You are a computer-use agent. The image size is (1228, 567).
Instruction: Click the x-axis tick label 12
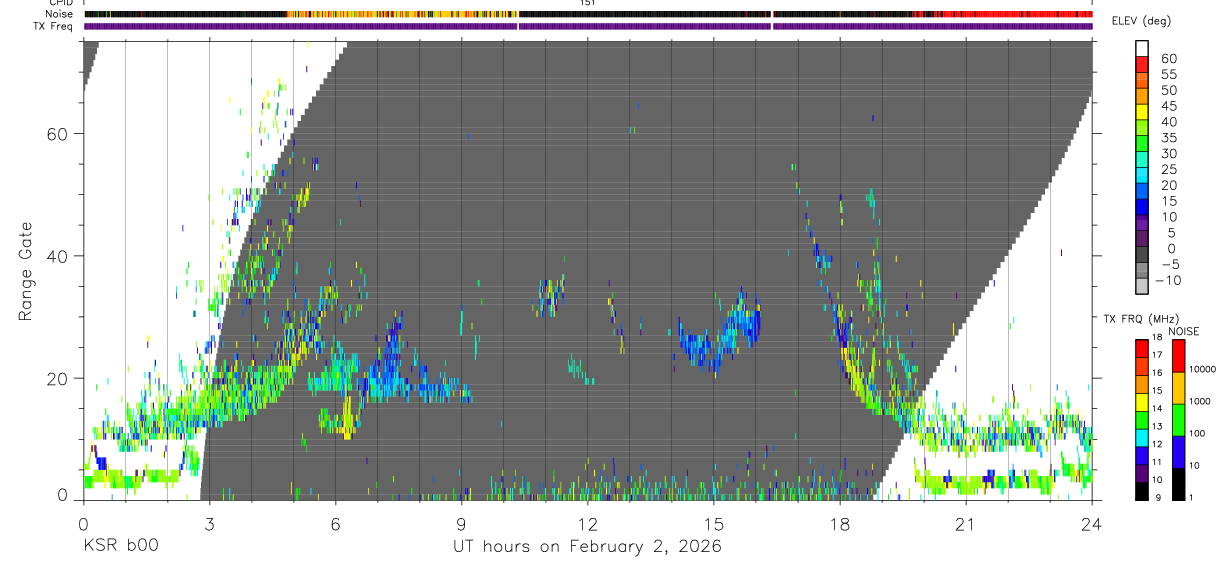[x=588, y=524]
